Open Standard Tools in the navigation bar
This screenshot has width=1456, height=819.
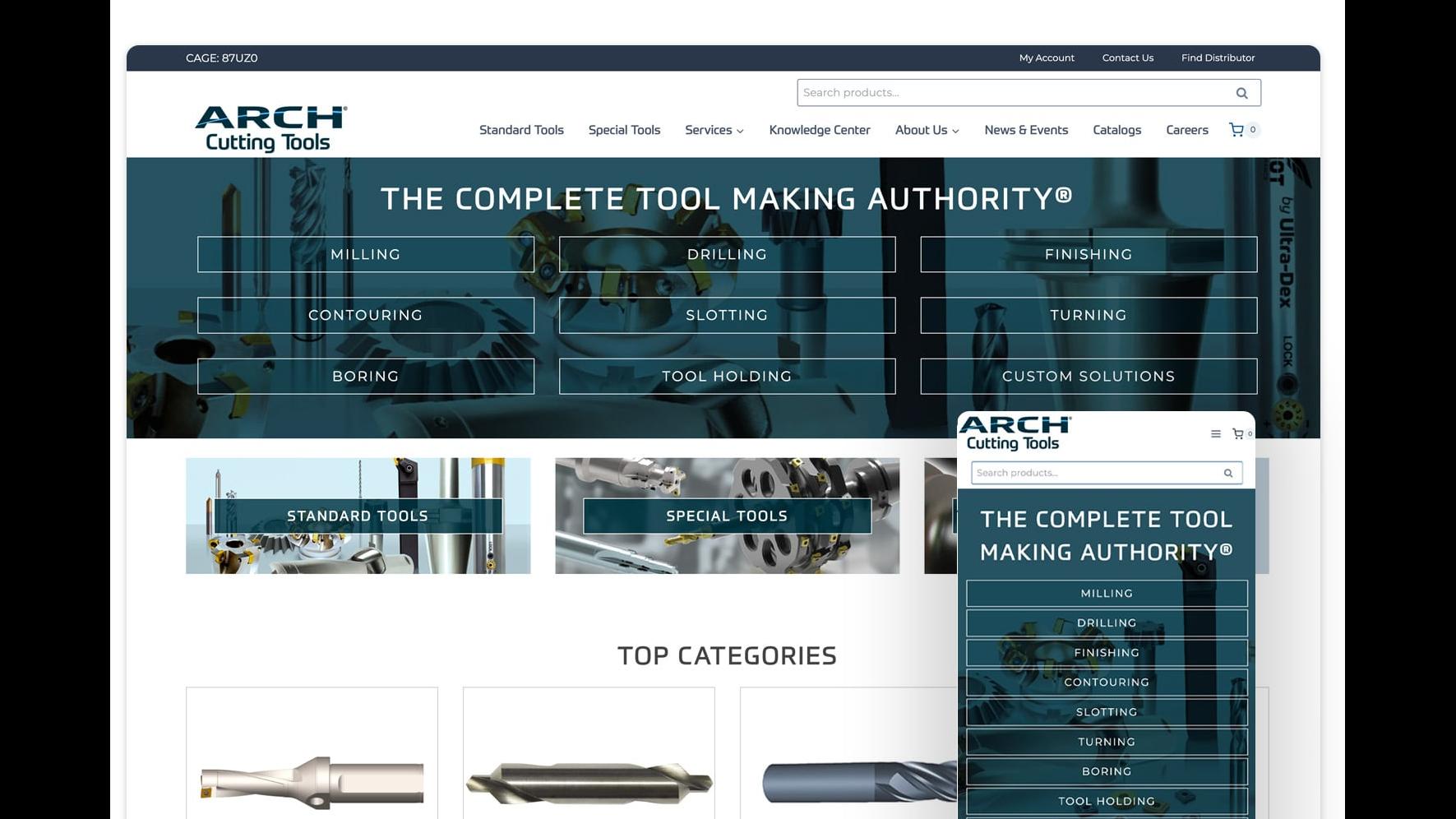click(521, 130)
